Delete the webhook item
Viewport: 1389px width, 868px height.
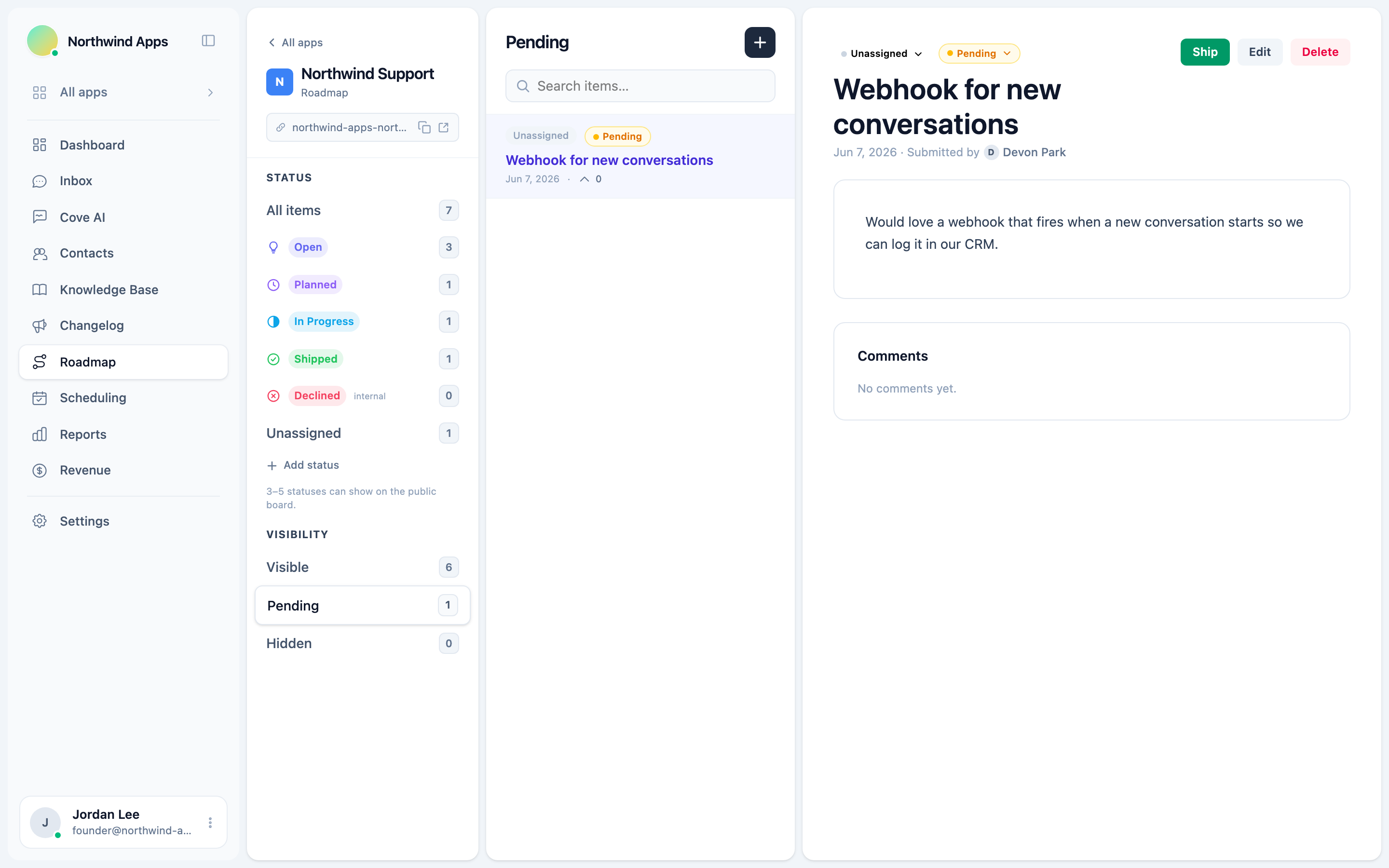pyautogui.click(x=1320, y=52)
